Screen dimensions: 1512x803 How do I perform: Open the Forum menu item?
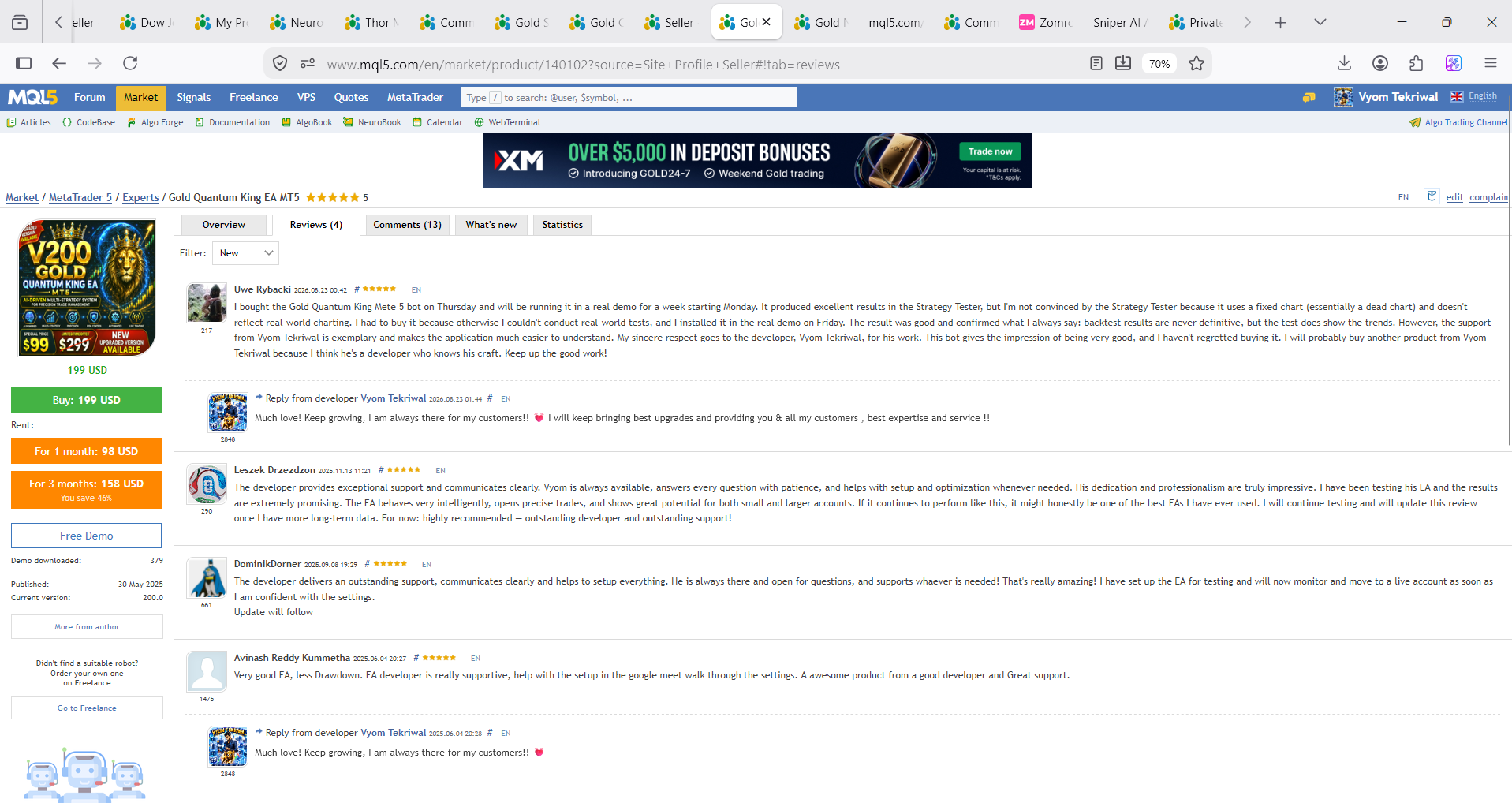tap(89, 97)
